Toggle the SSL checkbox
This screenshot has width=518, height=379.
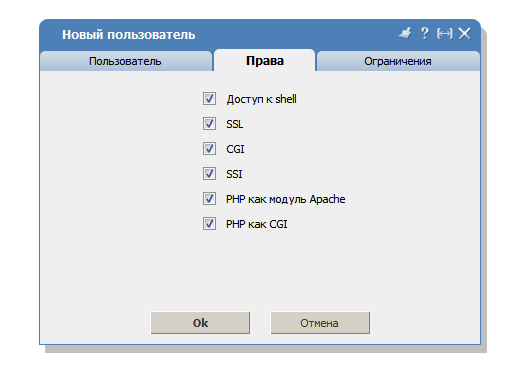coord(209,124)
